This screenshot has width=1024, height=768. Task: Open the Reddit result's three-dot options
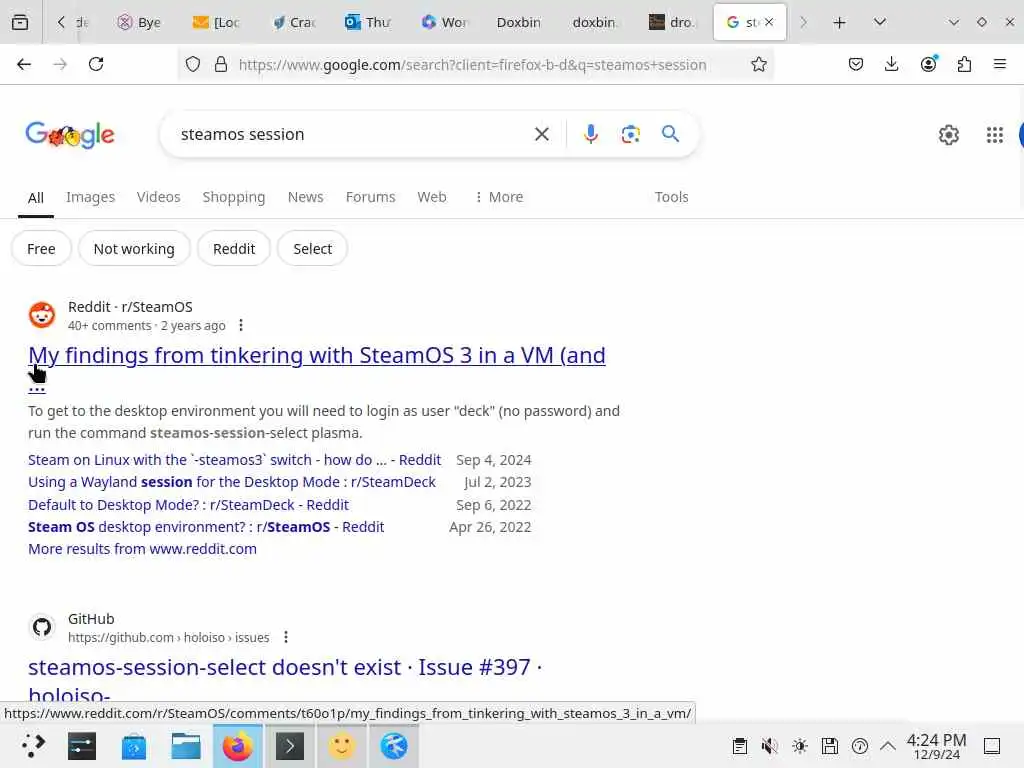click(x=241, y=325)
